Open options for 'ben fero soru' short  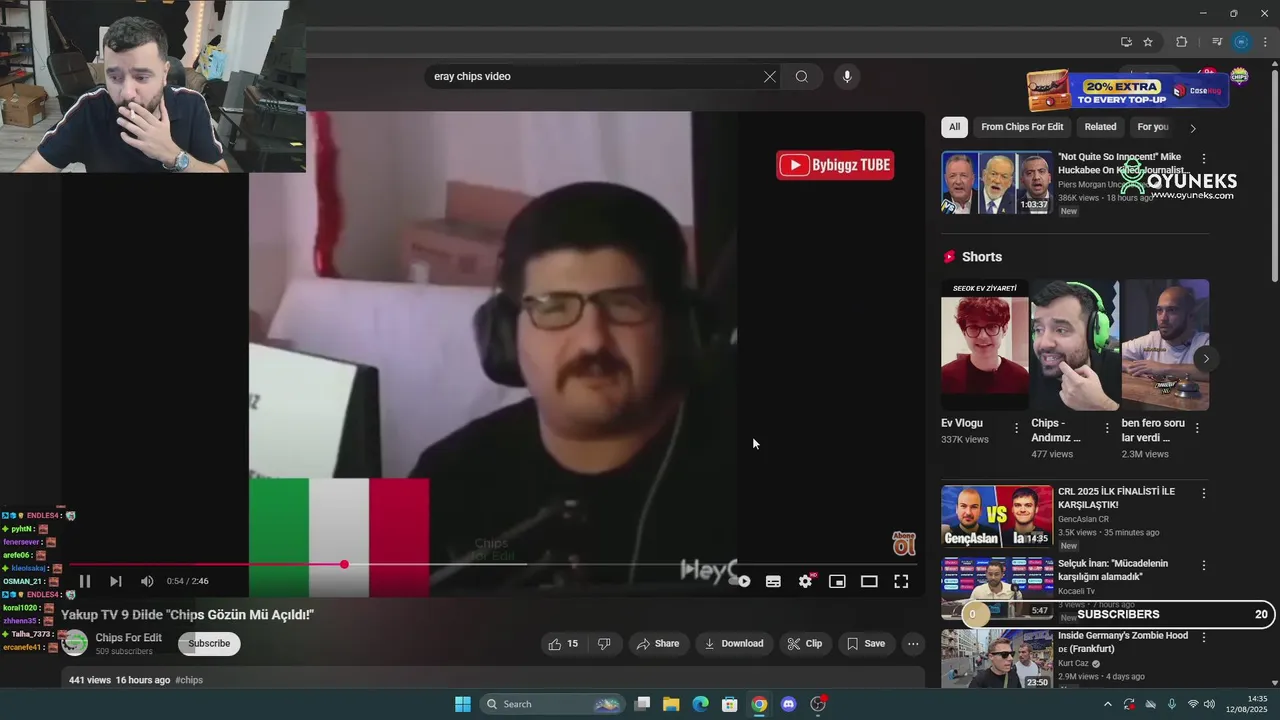click(x=1197, y=428)
